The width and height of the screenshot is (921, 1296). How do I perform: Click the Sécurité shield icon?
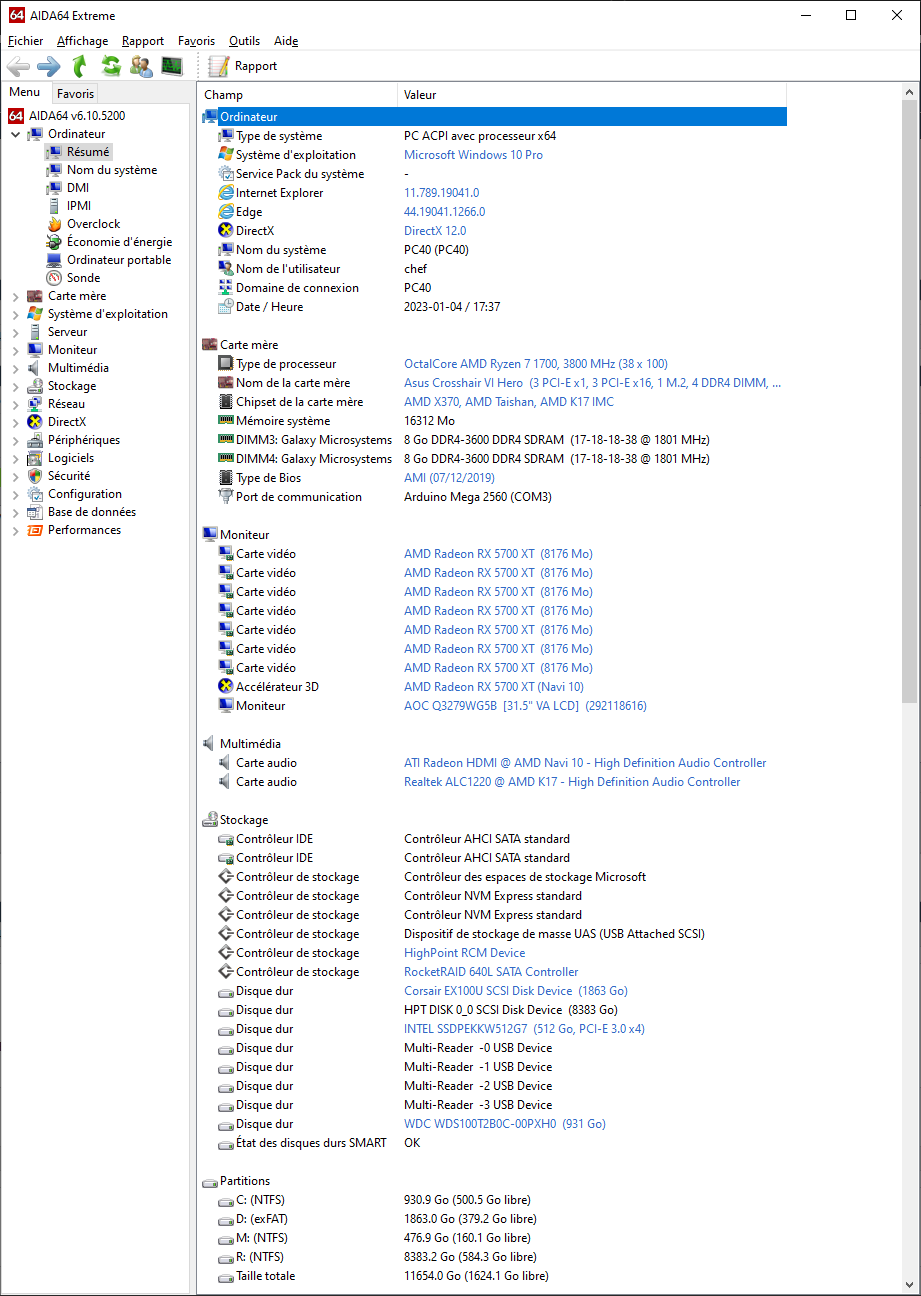tap(35, 476)
